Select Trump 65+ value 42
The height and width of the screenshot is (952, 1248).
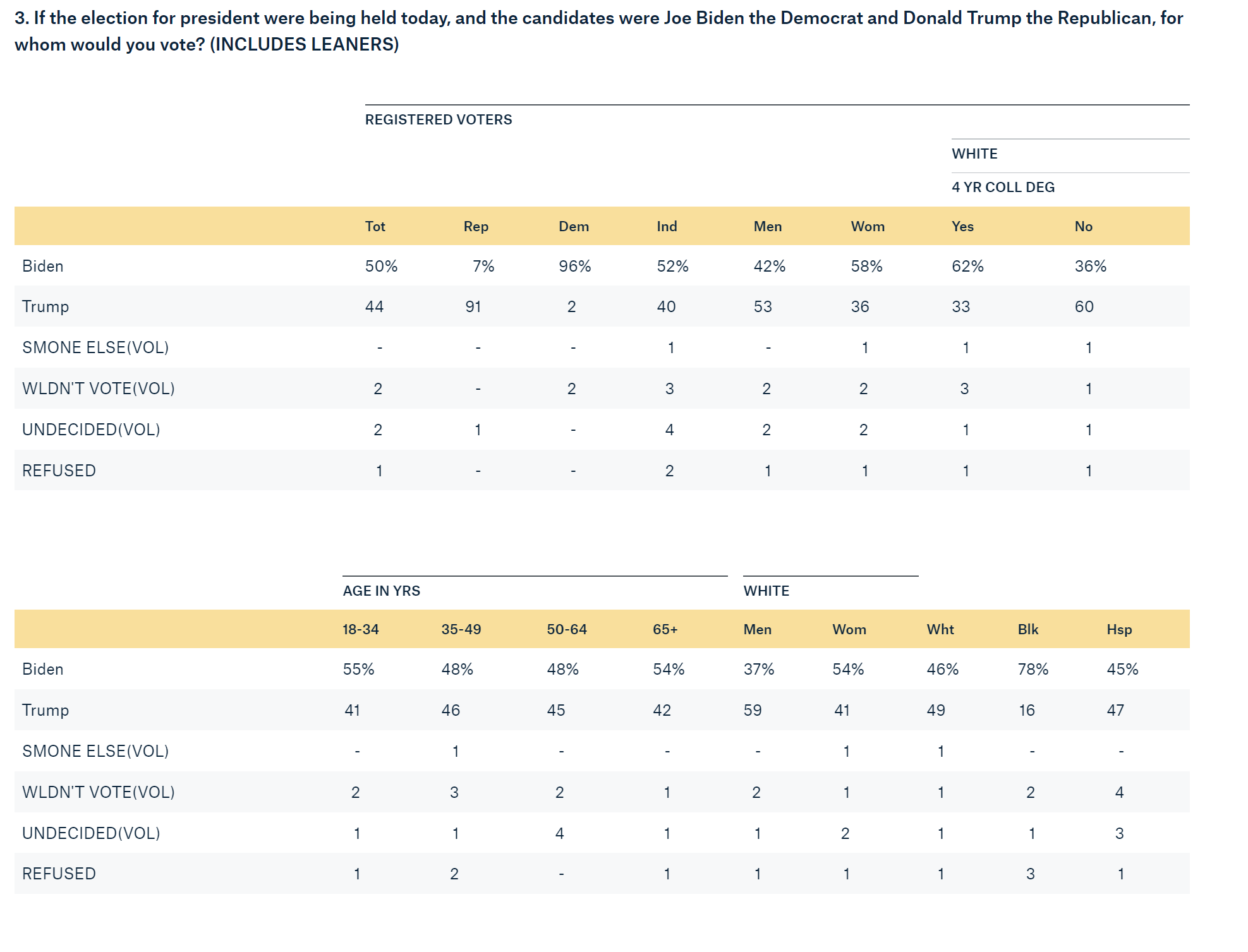coord(662,710)
